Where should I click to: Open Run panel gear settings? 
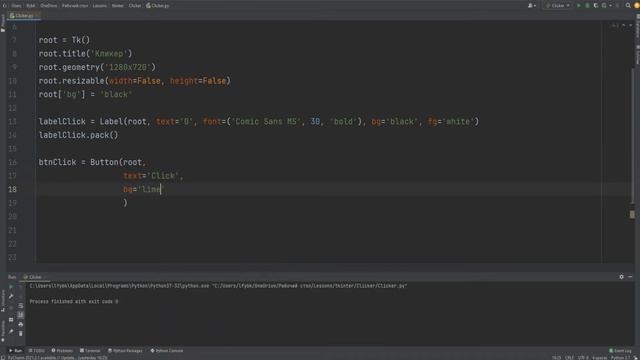[621, 277]
